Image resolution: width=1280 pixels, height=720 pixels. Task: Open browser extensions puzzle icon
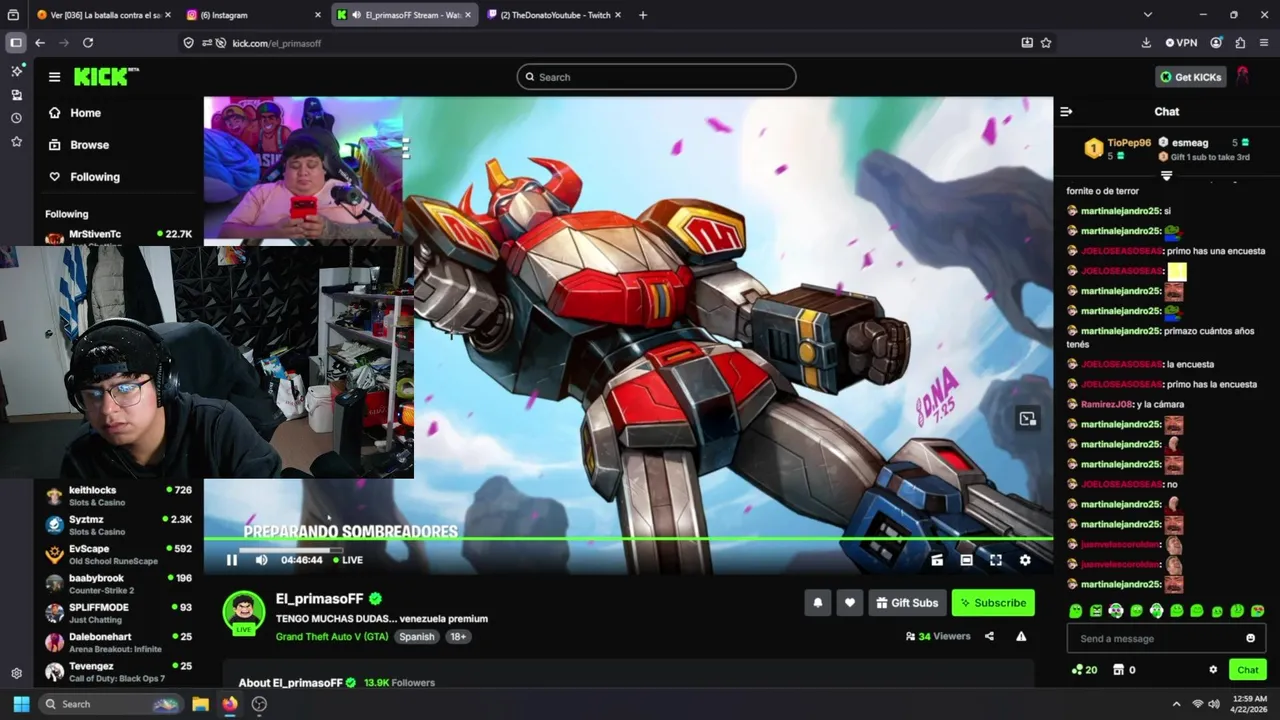tap(1240, 43)
